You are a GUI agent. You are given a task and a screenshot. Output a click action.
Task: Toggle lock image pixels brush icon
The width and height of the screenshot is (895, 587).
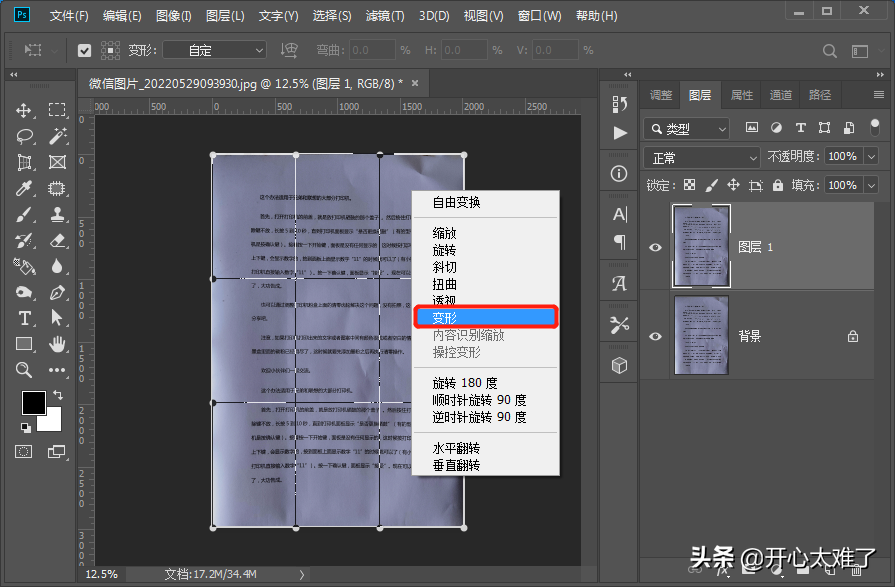(x=712, y=185)
